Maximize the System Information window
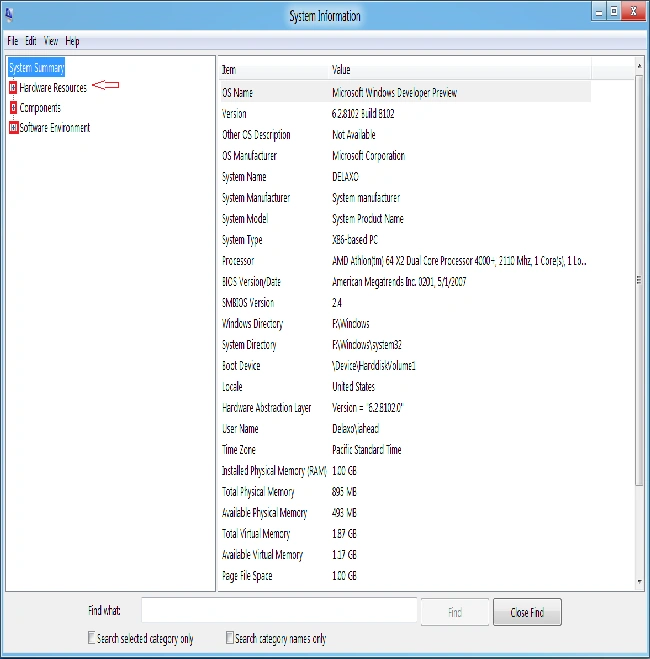Screen dimensions: 650x659 (614, 11)
